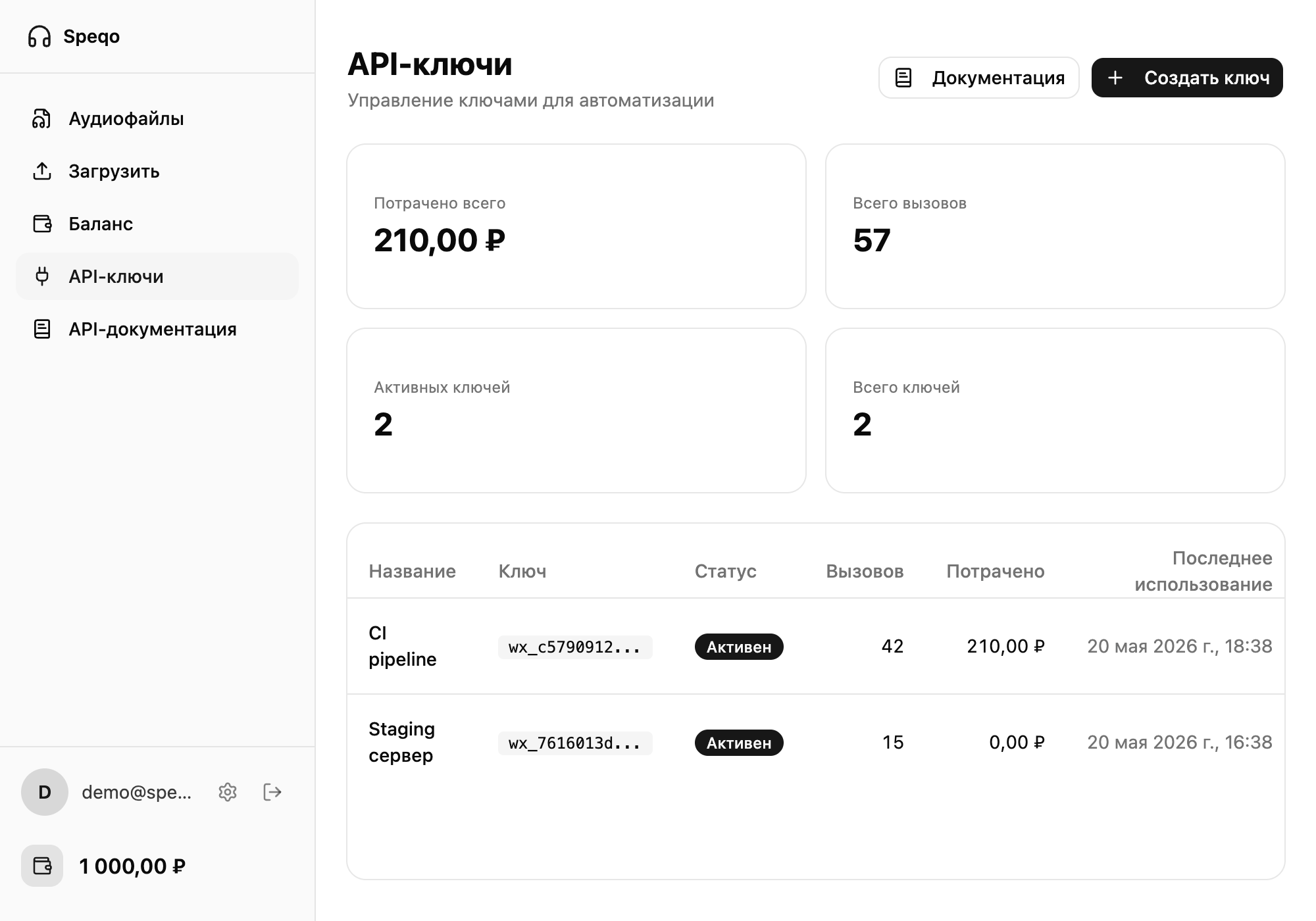Screen dimensions: 1316x921
Task: Click the Speqo brand name
Action: point(91,36)
